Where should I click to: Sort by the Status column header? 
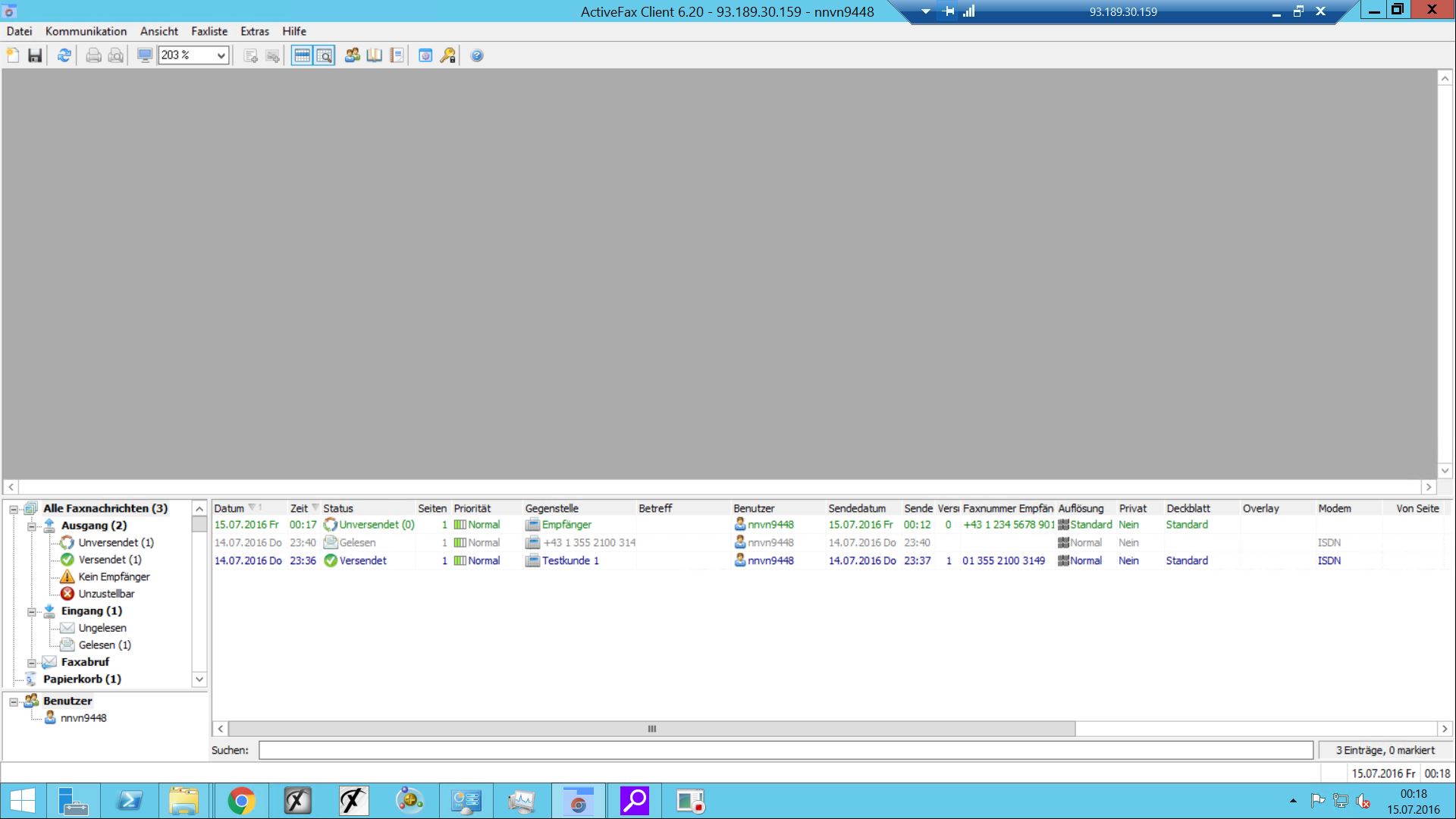click(x=338, y=508)
